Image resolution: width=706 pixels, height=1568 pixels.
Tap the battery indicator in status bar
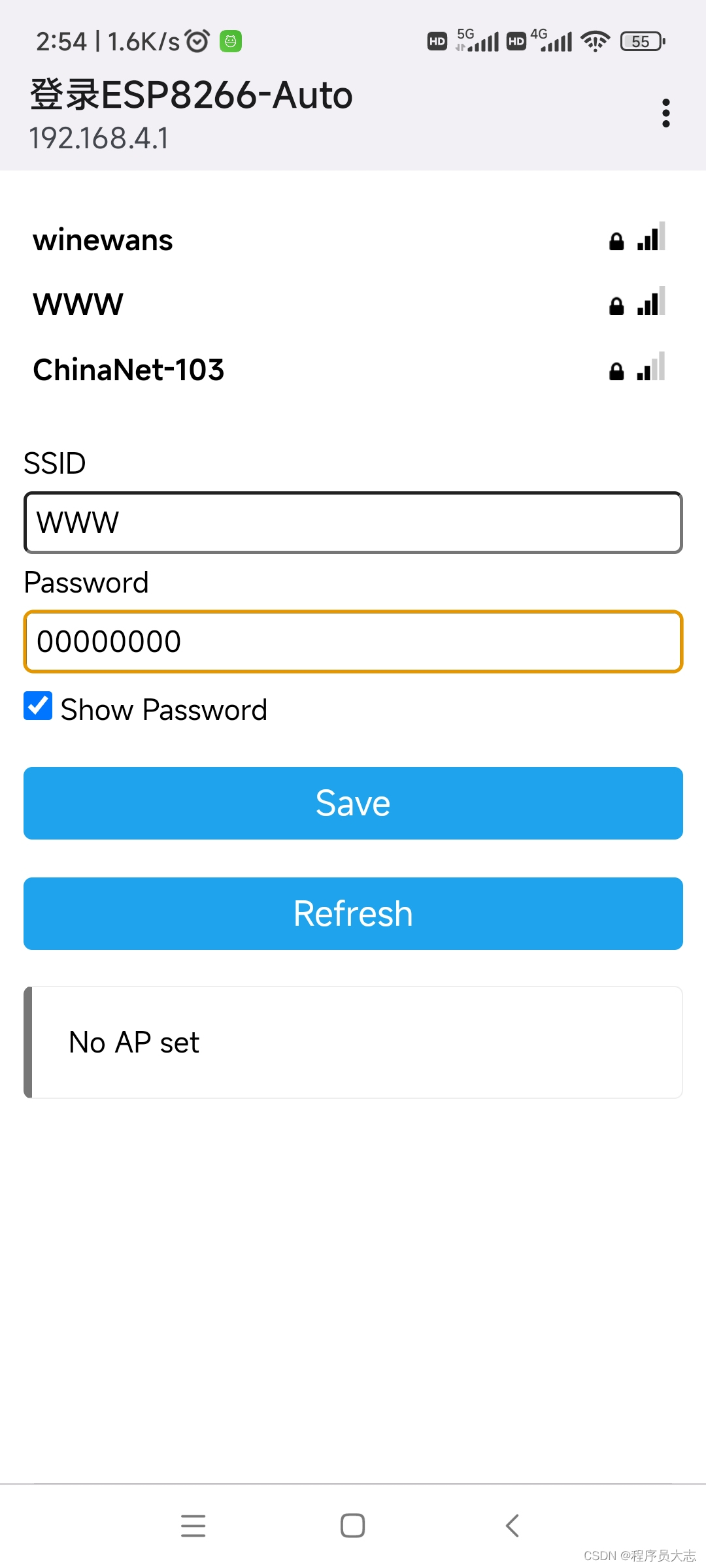coord(643,42)
